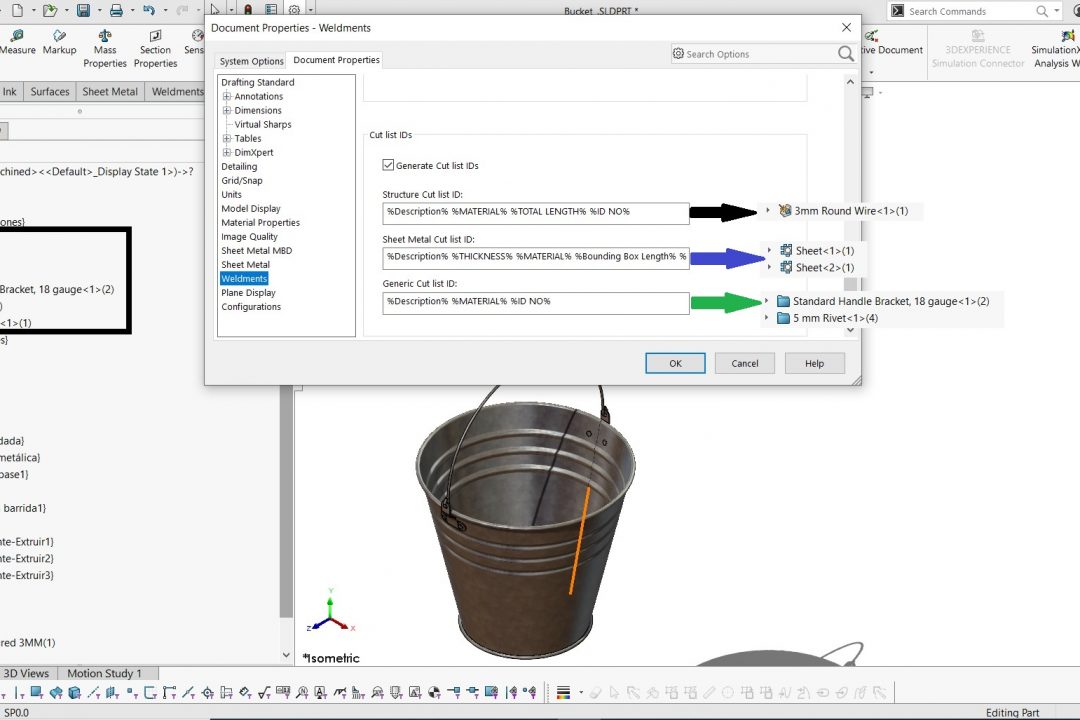The height and width of the screenshot is (720, 1080).
Task: Open the Weldments command tab
Action: pos(177,91)
